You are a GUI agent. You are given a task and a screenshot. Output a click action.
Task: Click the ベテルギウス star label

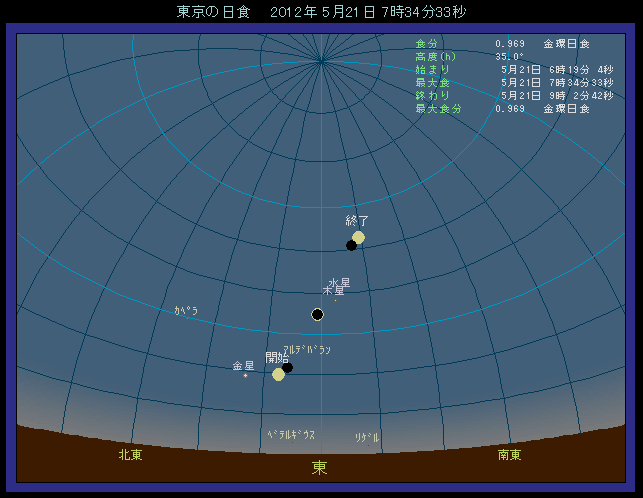pyautogui.click(x=291, y=435)
